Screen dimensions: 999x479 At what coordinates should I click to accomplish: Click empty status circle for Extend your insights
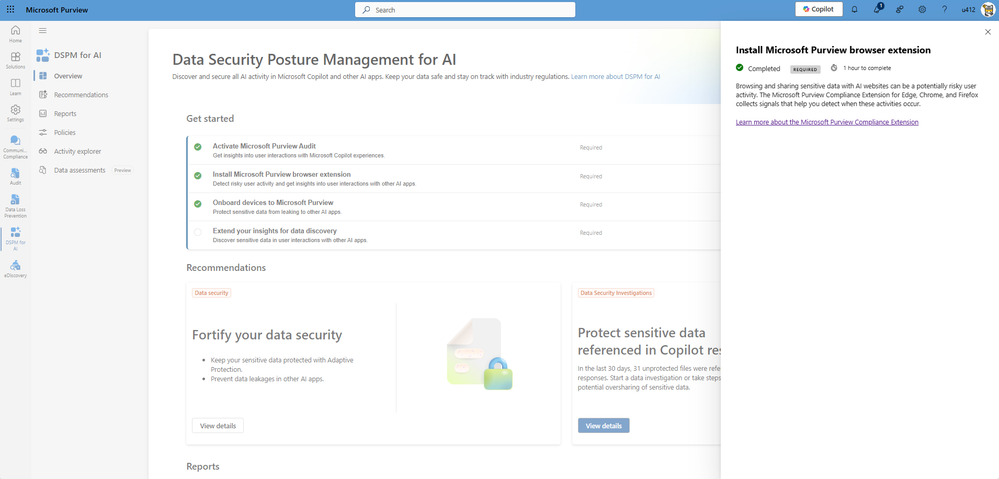click(x=198, y=232)
